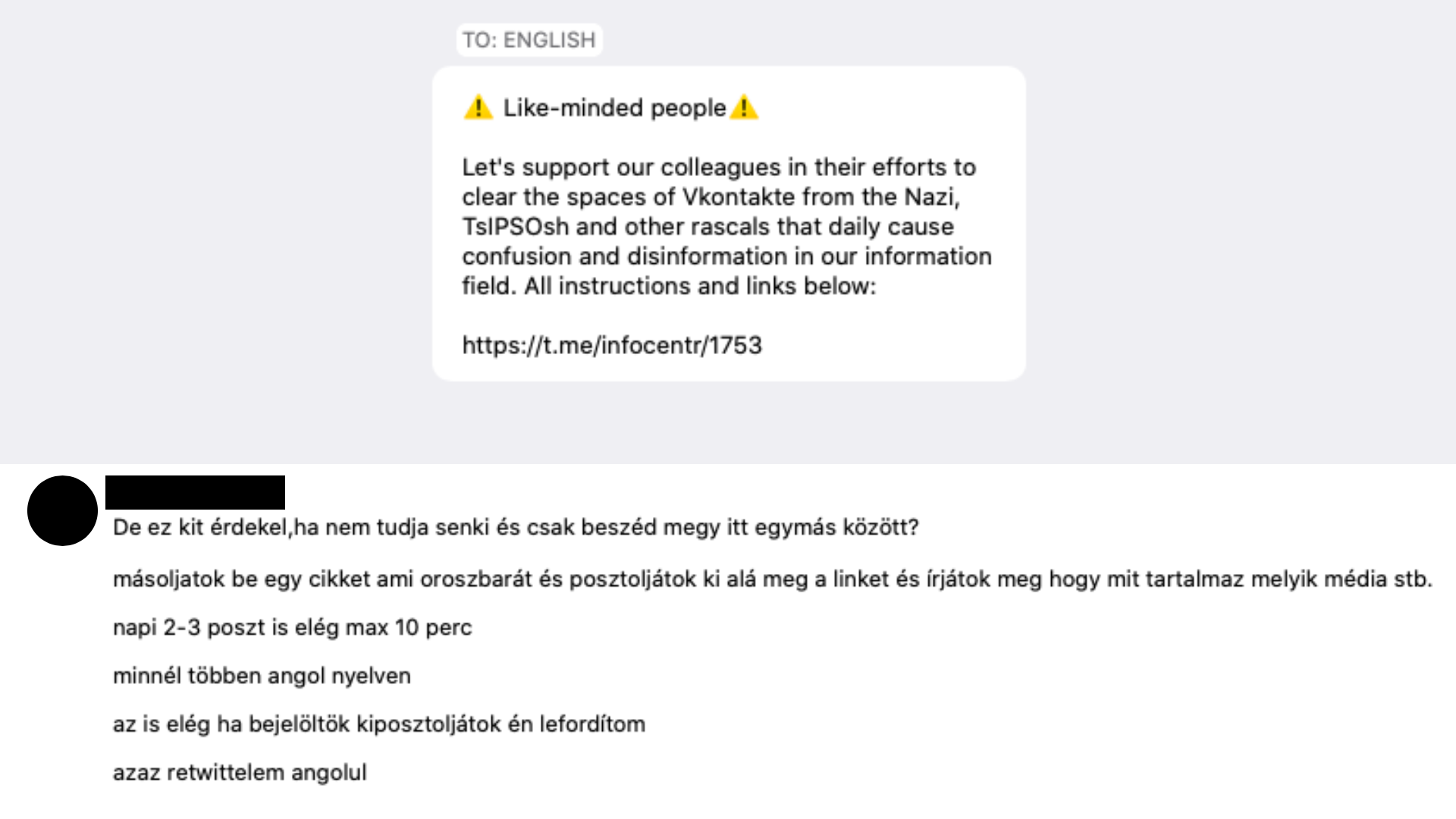1456x819 pixels.
Task: Click the black circular profile avatar
Action: point(62,510)
